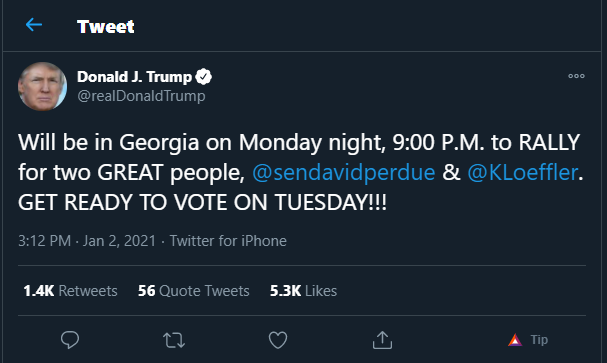This screenshot has width=607, height=363.
Task: Open the share tweet icon
Action: (382, 340)
